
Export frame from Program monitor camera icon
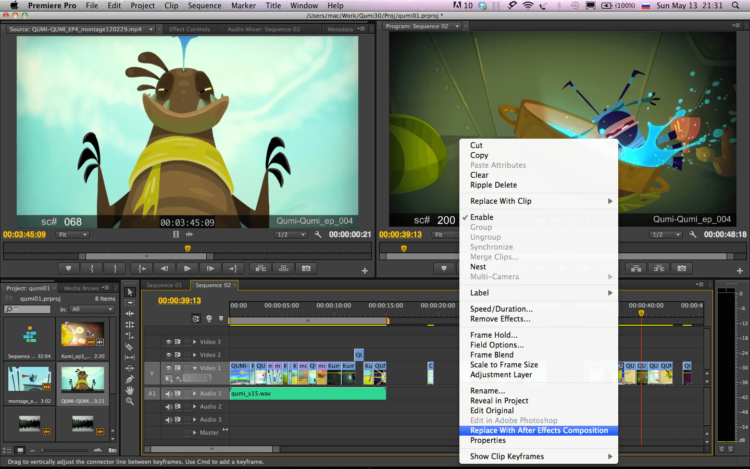coord(682,269)
